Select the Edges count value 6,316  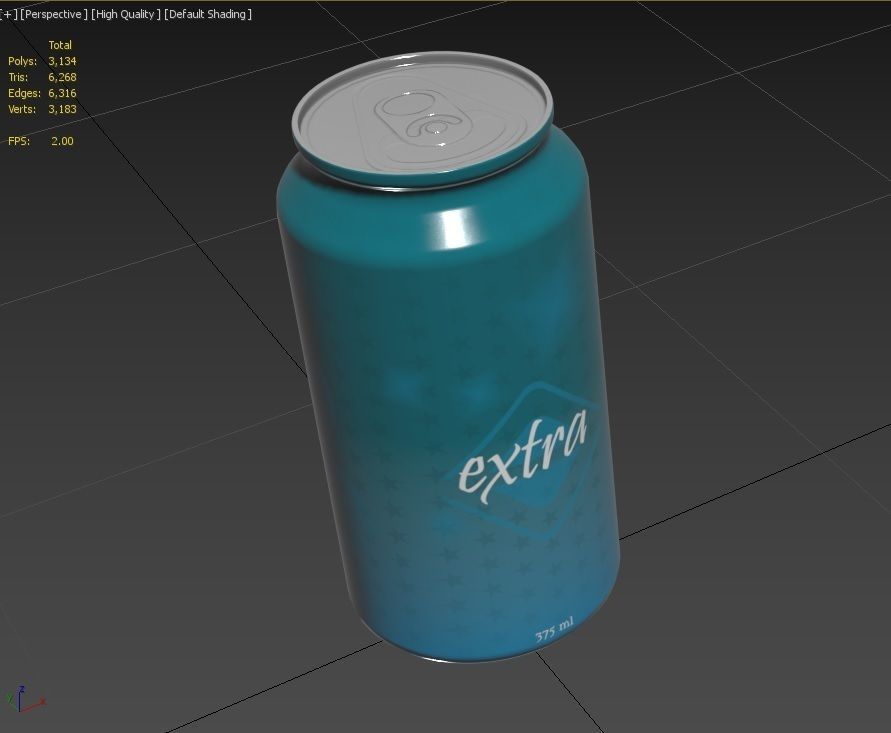pyautogui.click(x=62, y=93)
